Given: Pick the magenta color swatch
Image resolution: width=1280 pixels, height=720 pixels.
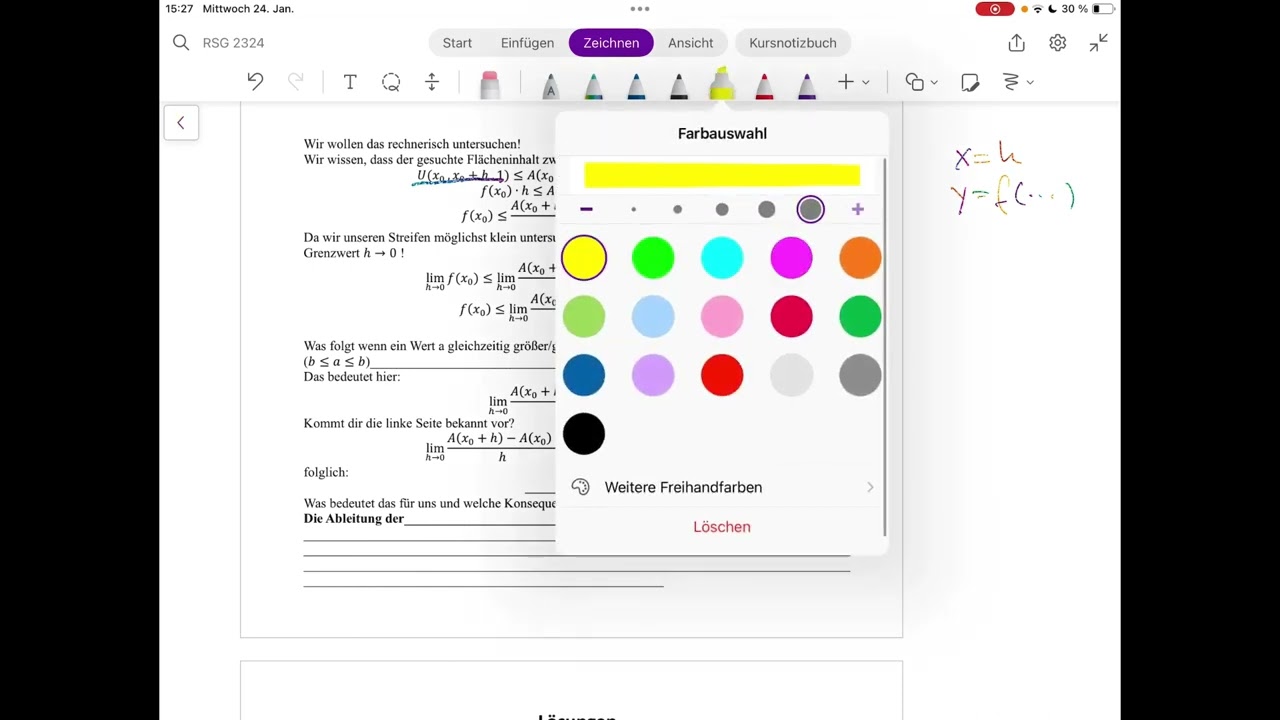Looking at the screenshot, I should pos(791,258).
